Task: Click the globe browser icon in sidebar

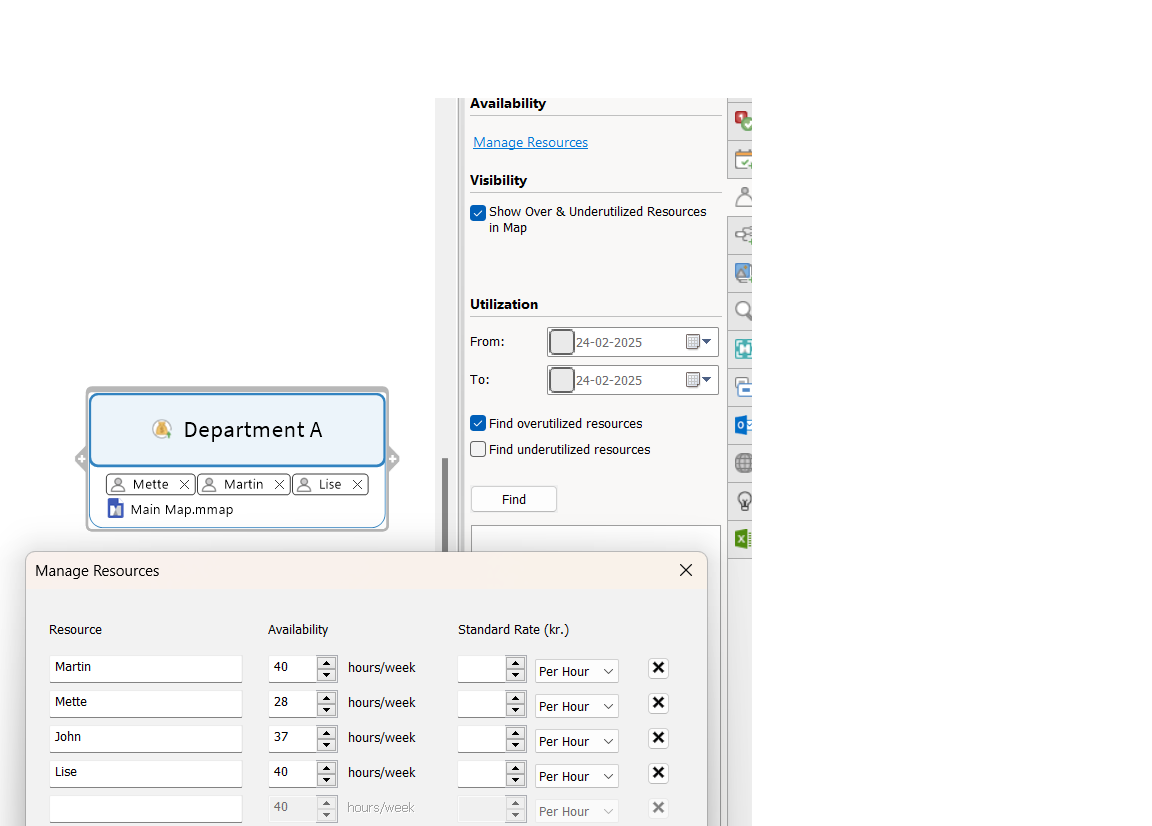Action: tap(741, 463)
